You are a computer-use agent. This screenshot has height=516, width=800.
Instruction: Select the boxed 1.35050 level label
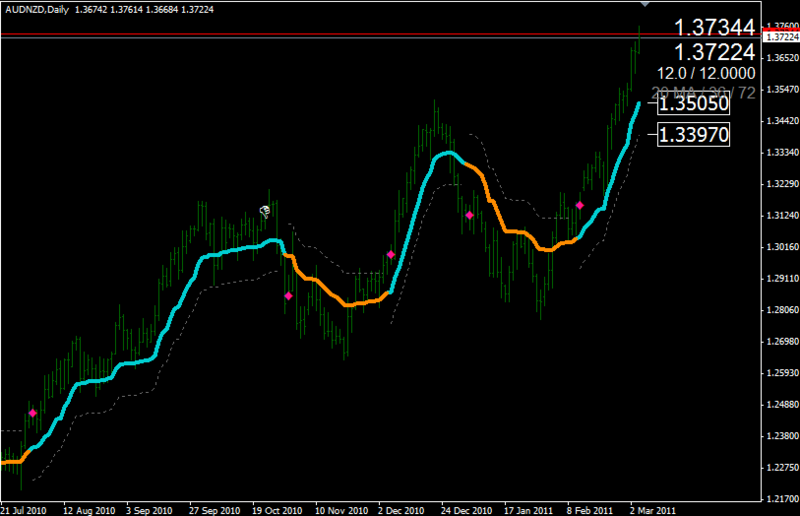693,104
